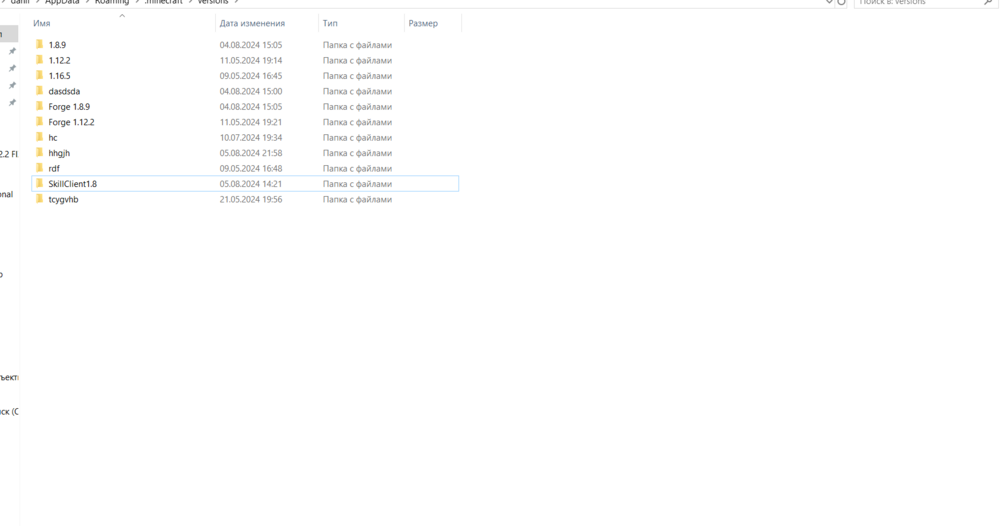Click the date 11.05.2024 19:21
Image resolution: width=1000 pixels, height=526 pixels.
click(x=251, y=122)
